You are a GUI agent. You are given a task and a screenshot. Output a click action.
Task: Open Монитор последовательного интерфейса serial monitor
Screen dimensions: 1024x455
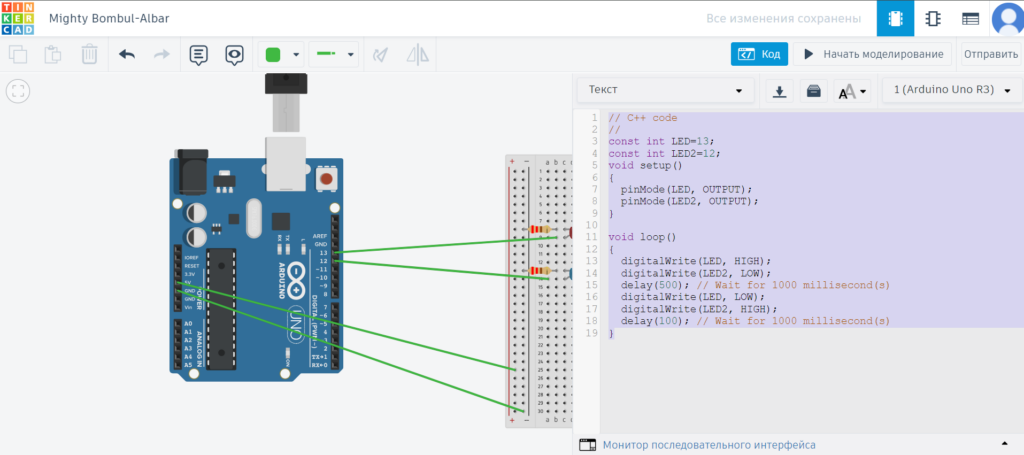(x=709, y=445)
